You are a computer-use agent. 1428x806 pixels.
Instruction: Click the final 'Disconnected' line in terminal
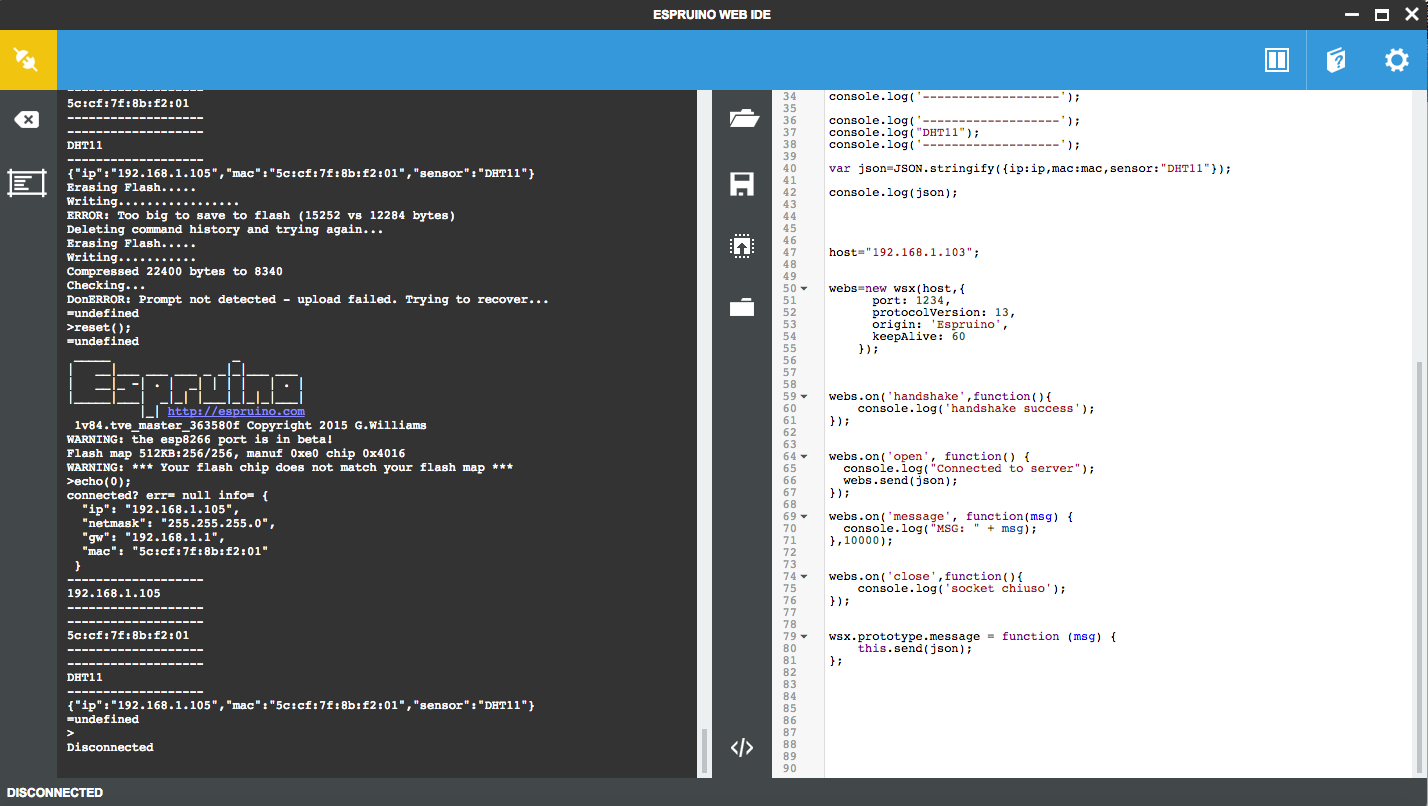(110, 747)
